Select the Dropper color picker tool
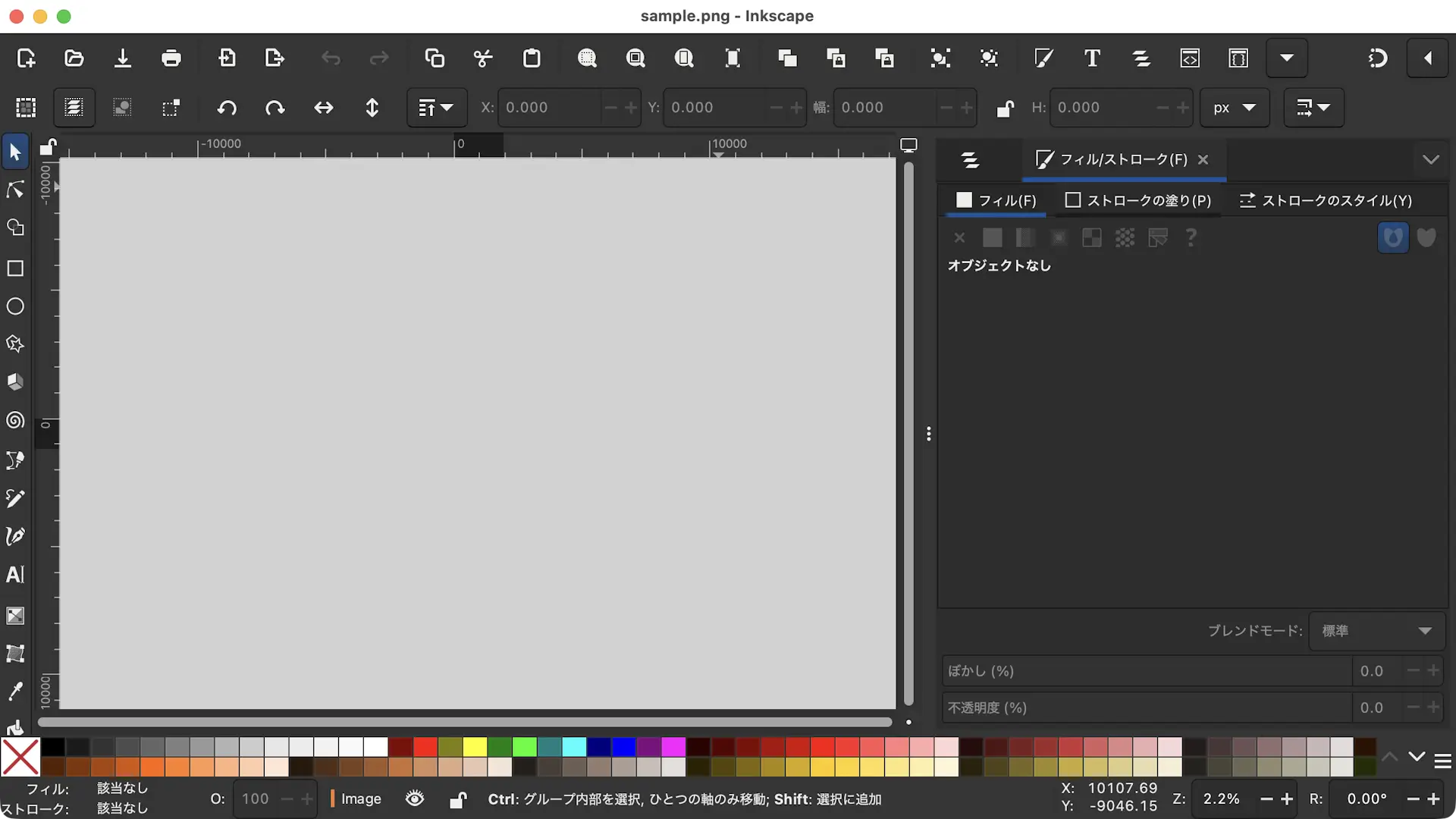Image resolution: width=1456 pixels, height=819 pixels. pos(15,691)
